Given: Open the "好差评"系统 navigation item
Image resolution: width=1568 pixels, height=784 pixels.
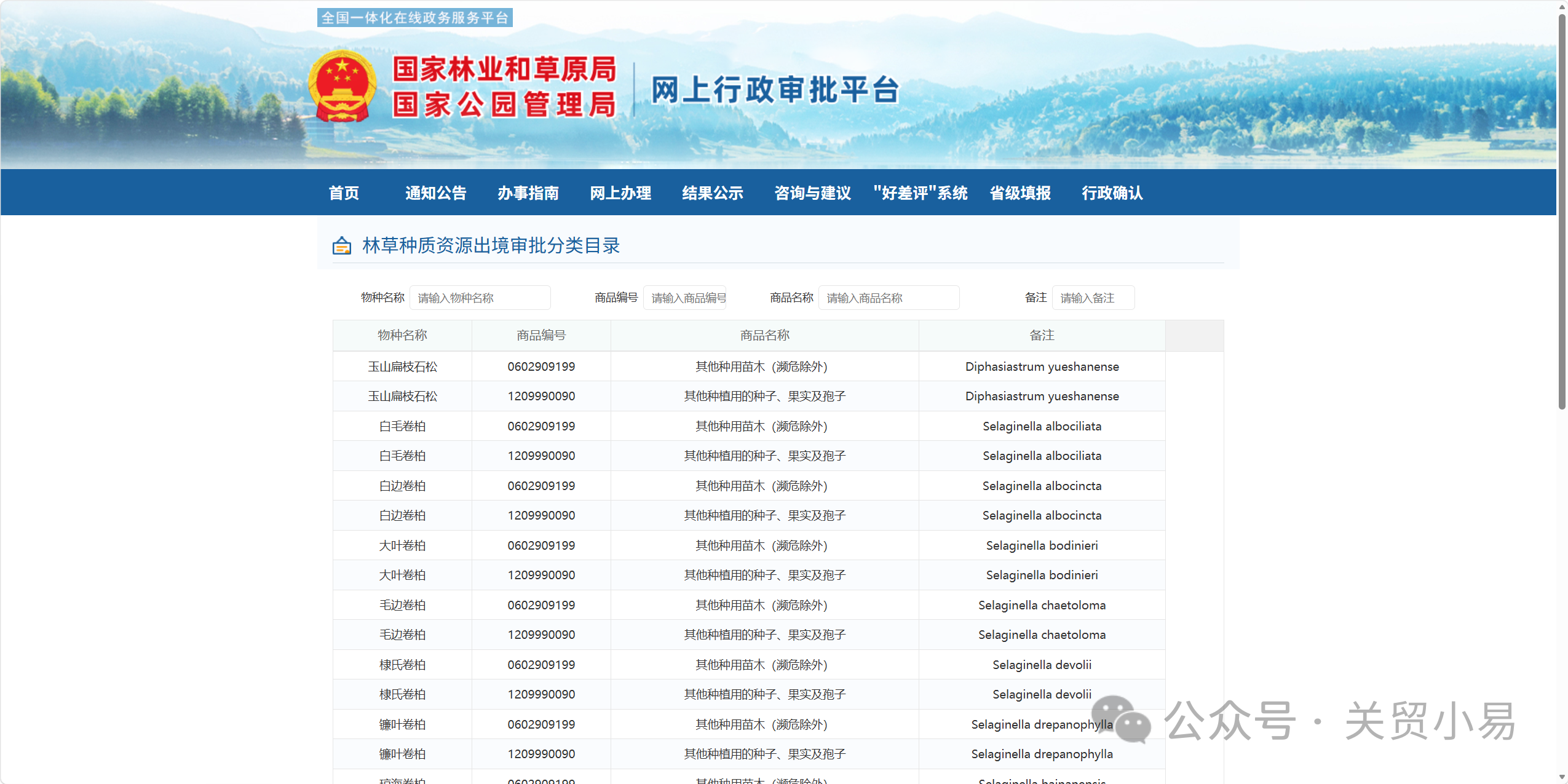Looking at the screenshot, I should (921, 193).
